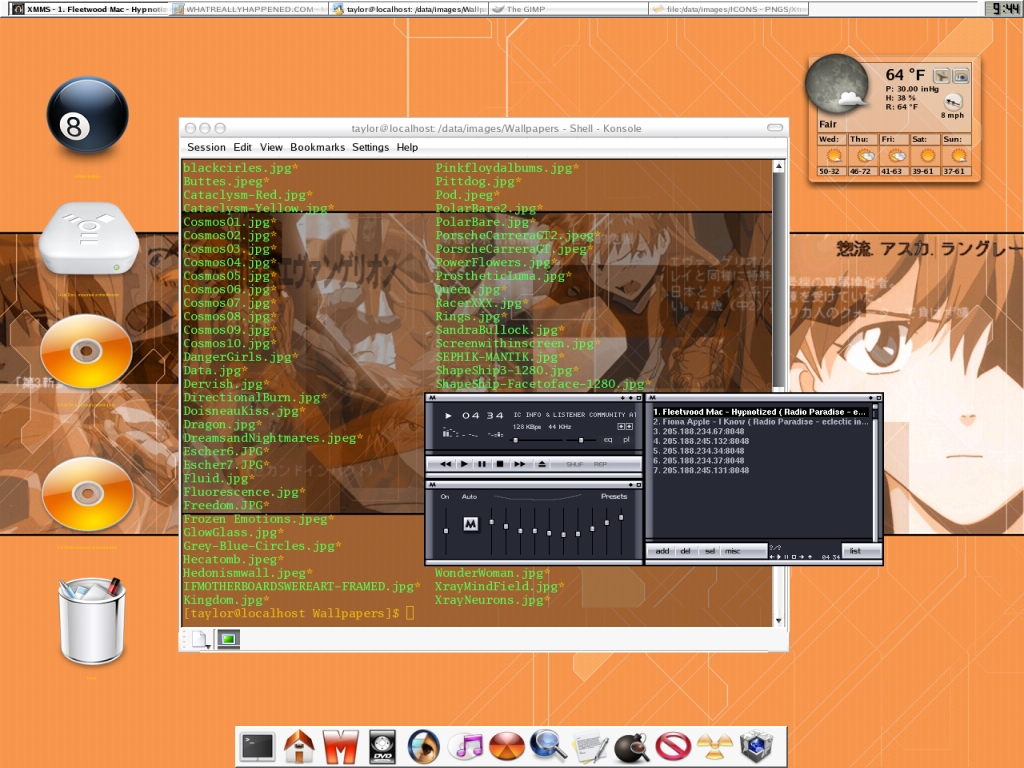Open the playlist sel menu

pos(709,551)
